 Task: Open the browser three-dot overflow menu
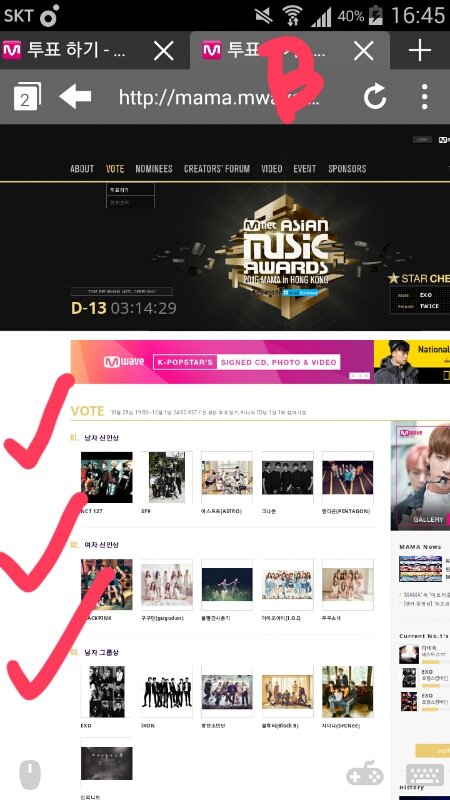[424, 96]
